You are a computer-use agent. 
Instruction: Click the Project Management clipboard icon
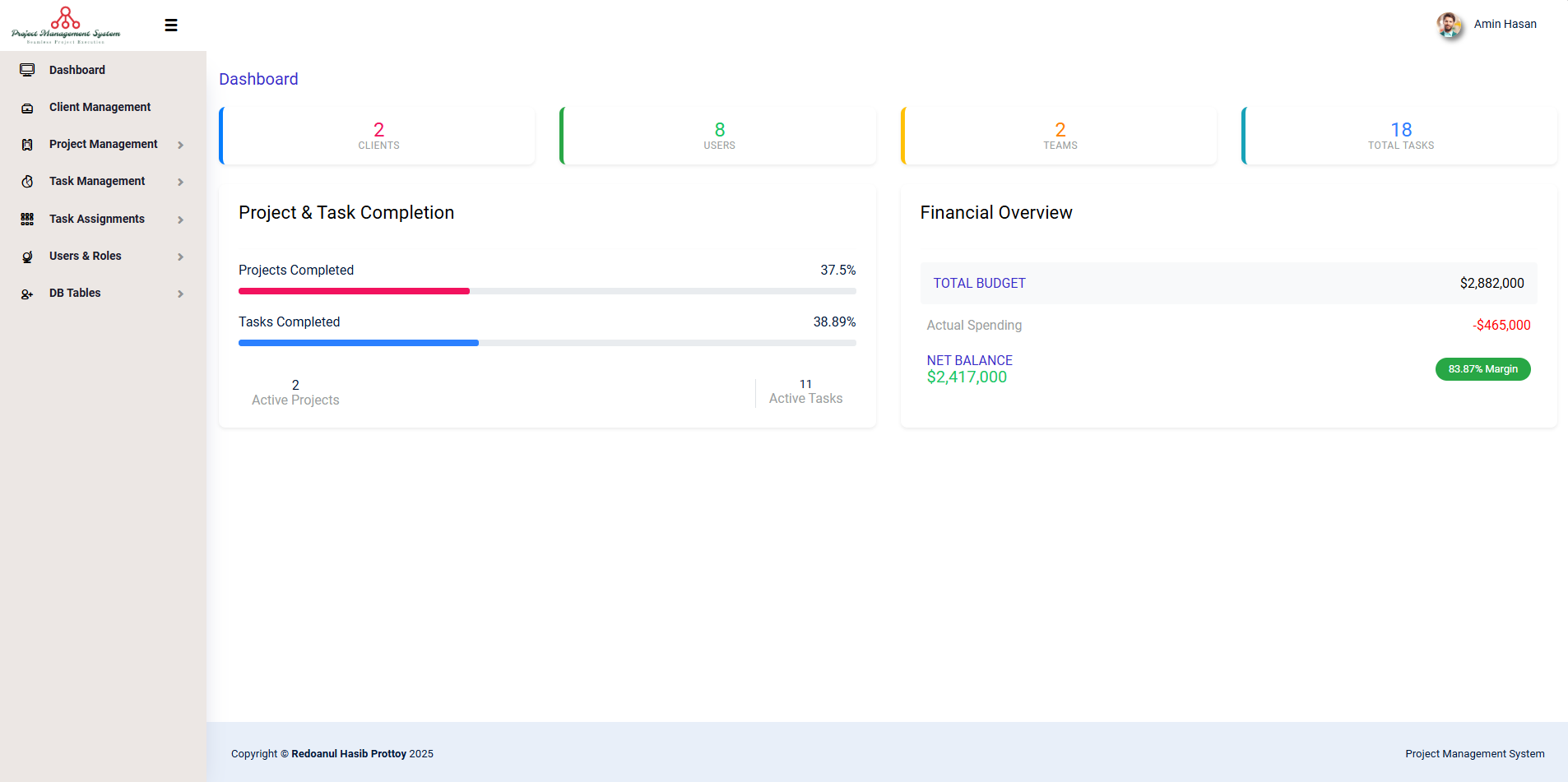point(27,144)
